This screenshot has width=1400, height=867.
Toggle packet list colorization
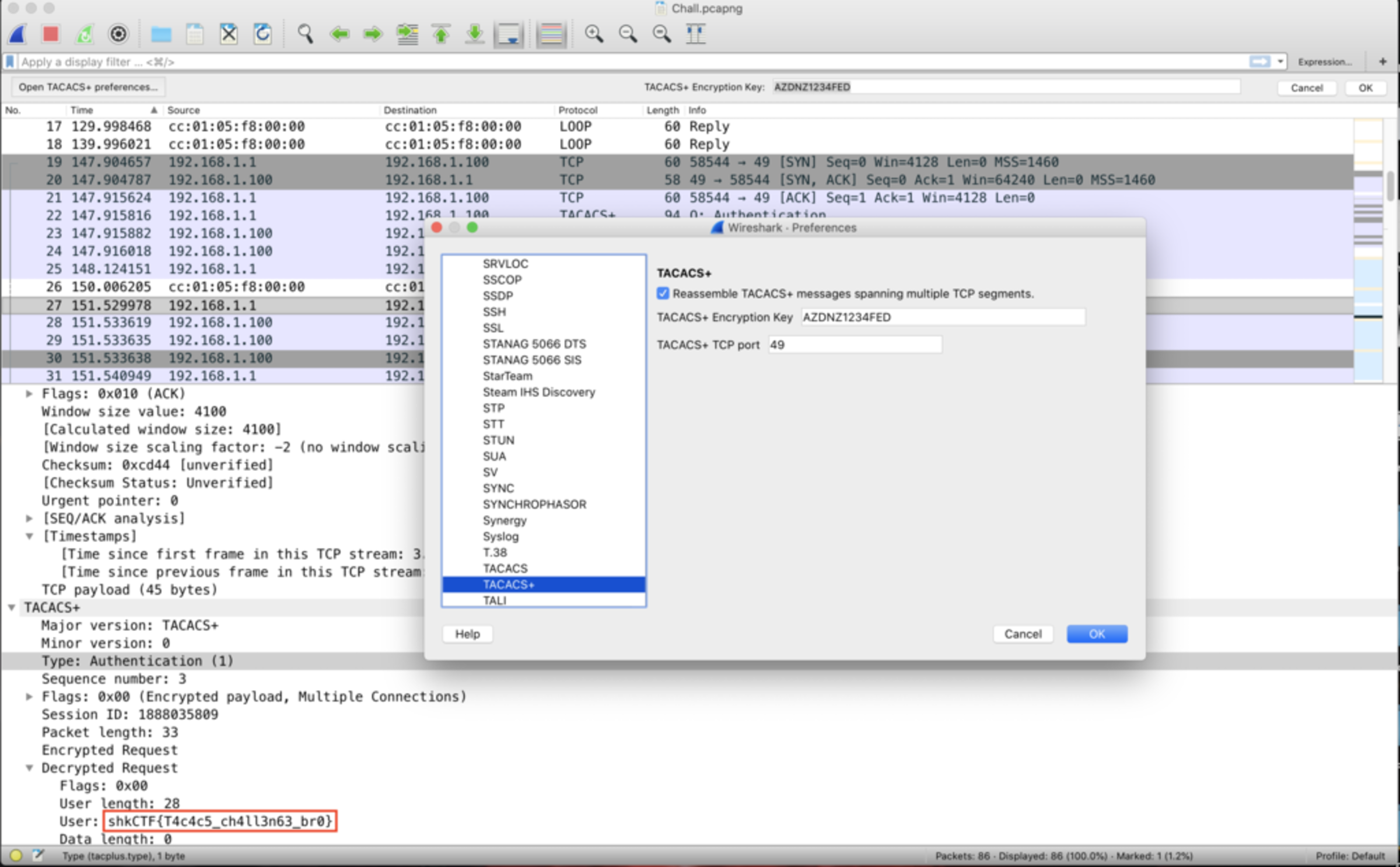[x=551, y=34]
